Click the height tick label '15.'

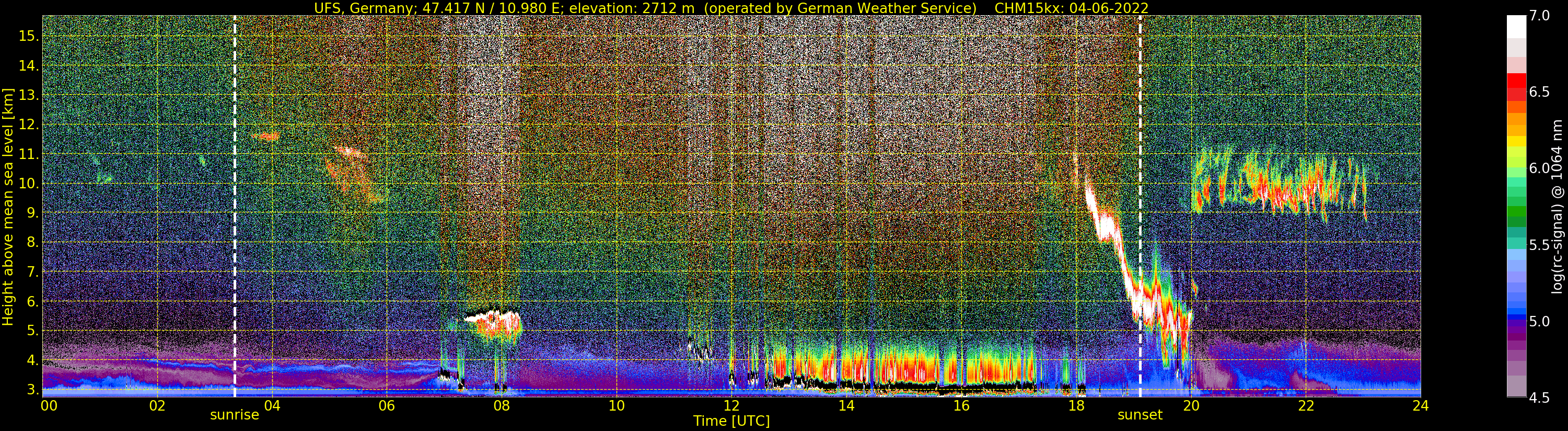29,36
